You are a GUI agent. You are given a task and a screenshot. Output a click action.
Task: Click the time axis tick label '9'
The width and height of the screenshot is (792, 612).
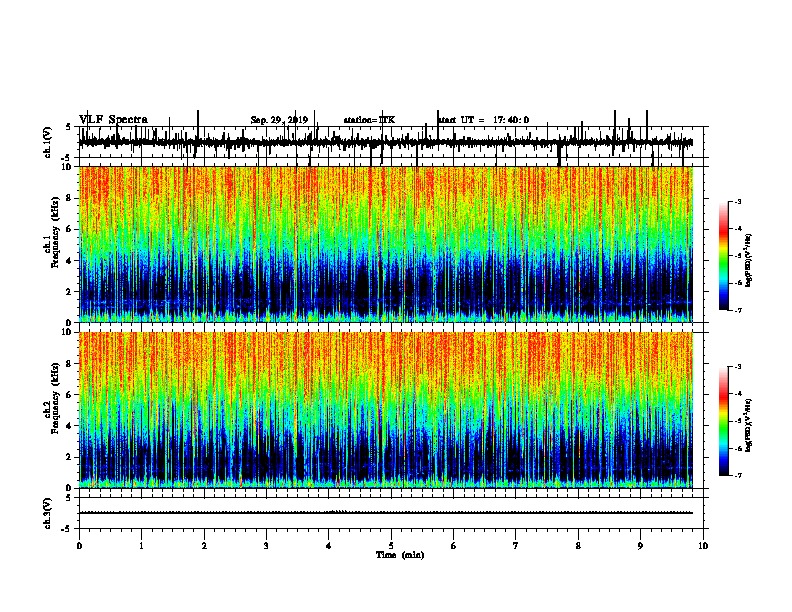click(x=640, y=546)
